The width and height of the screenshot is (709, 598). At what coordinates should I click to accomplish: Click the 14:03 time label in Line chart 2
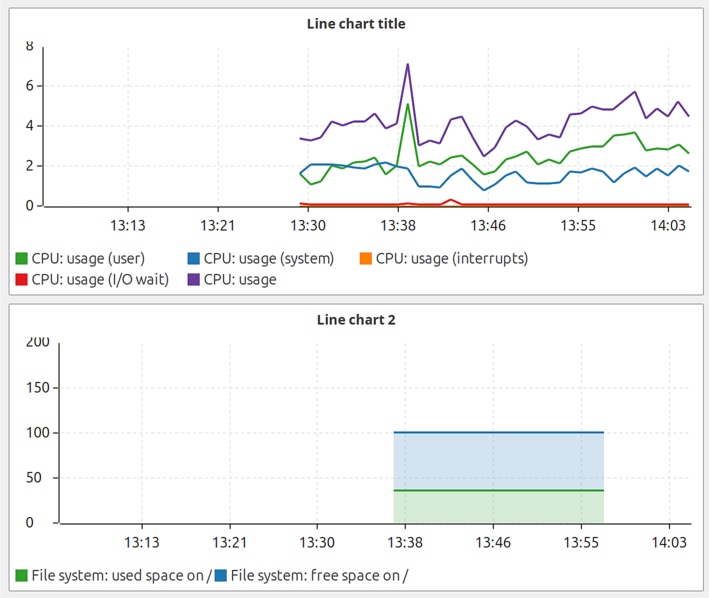point(668,541)
